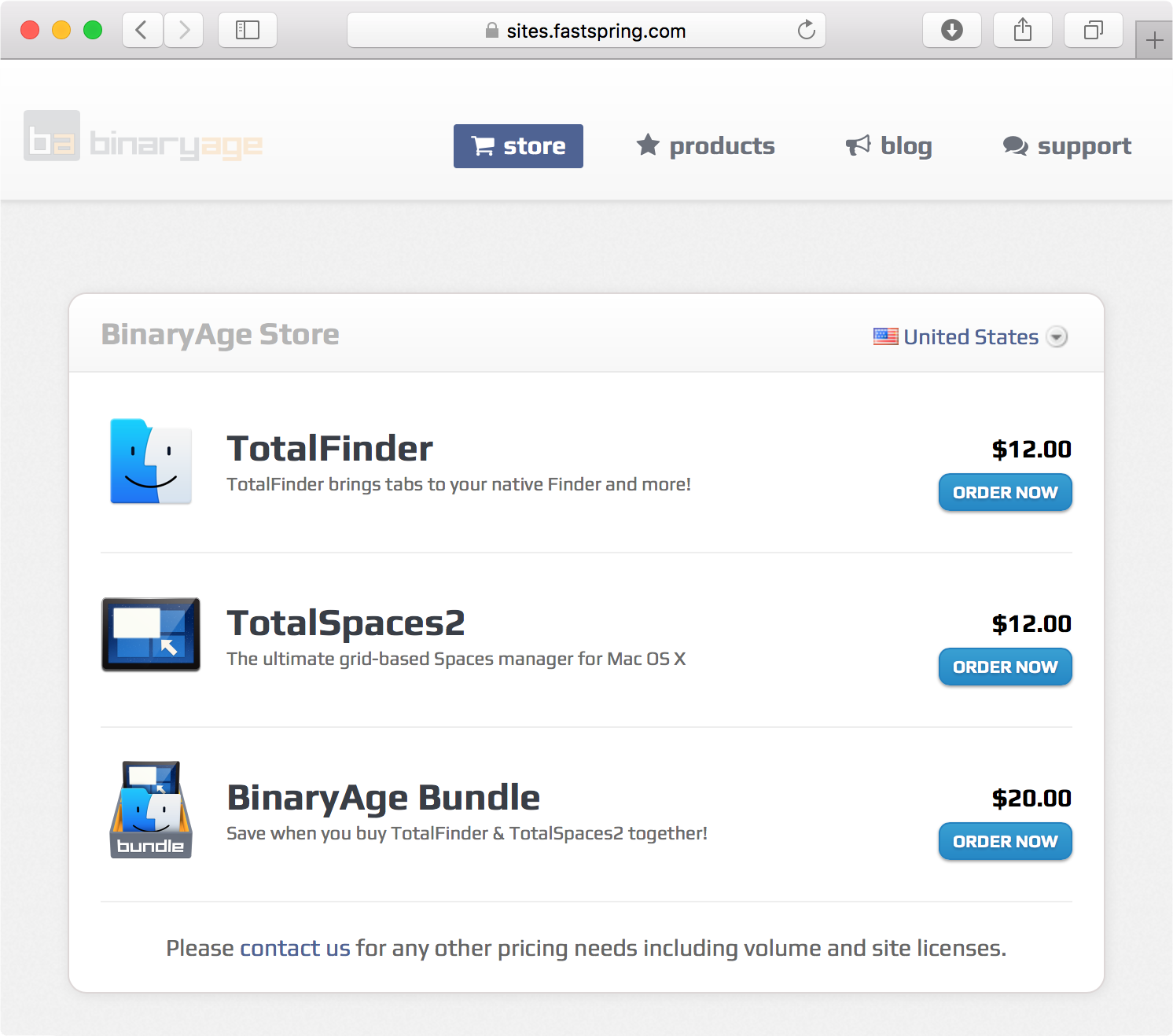Open the BinaryAge logo home link
This screenshot has height=1036, width=1173.
143,136
